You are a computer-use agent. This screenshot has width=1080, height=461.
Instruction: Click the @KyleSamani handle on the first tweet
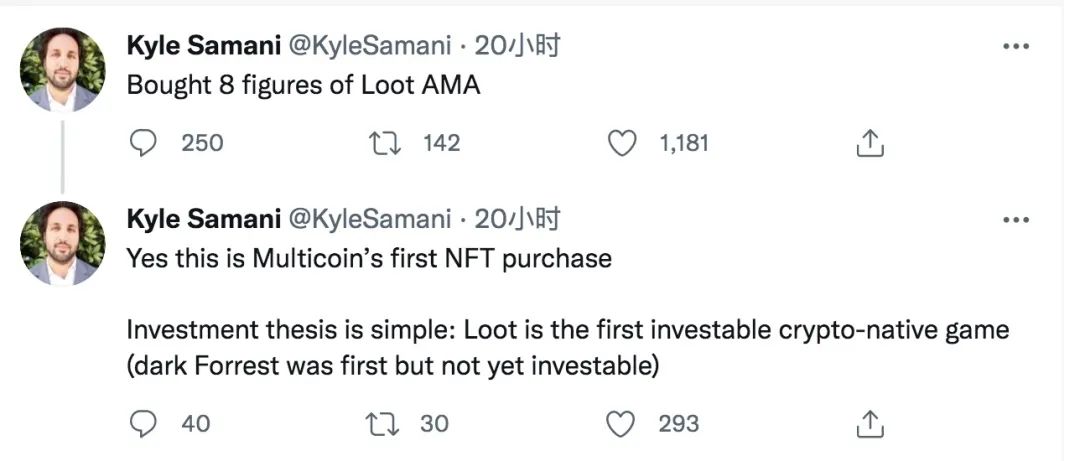(370, 45)
